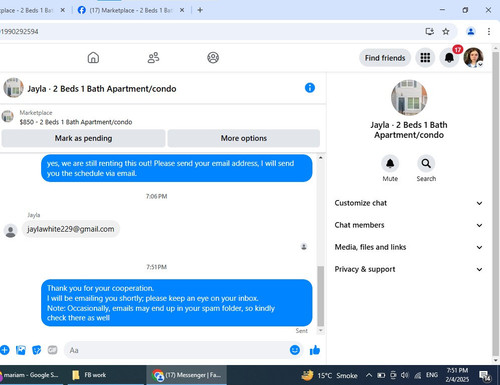
Task: Click the weather 15°C Smoke widget
Action: click(x=329, y=375)
